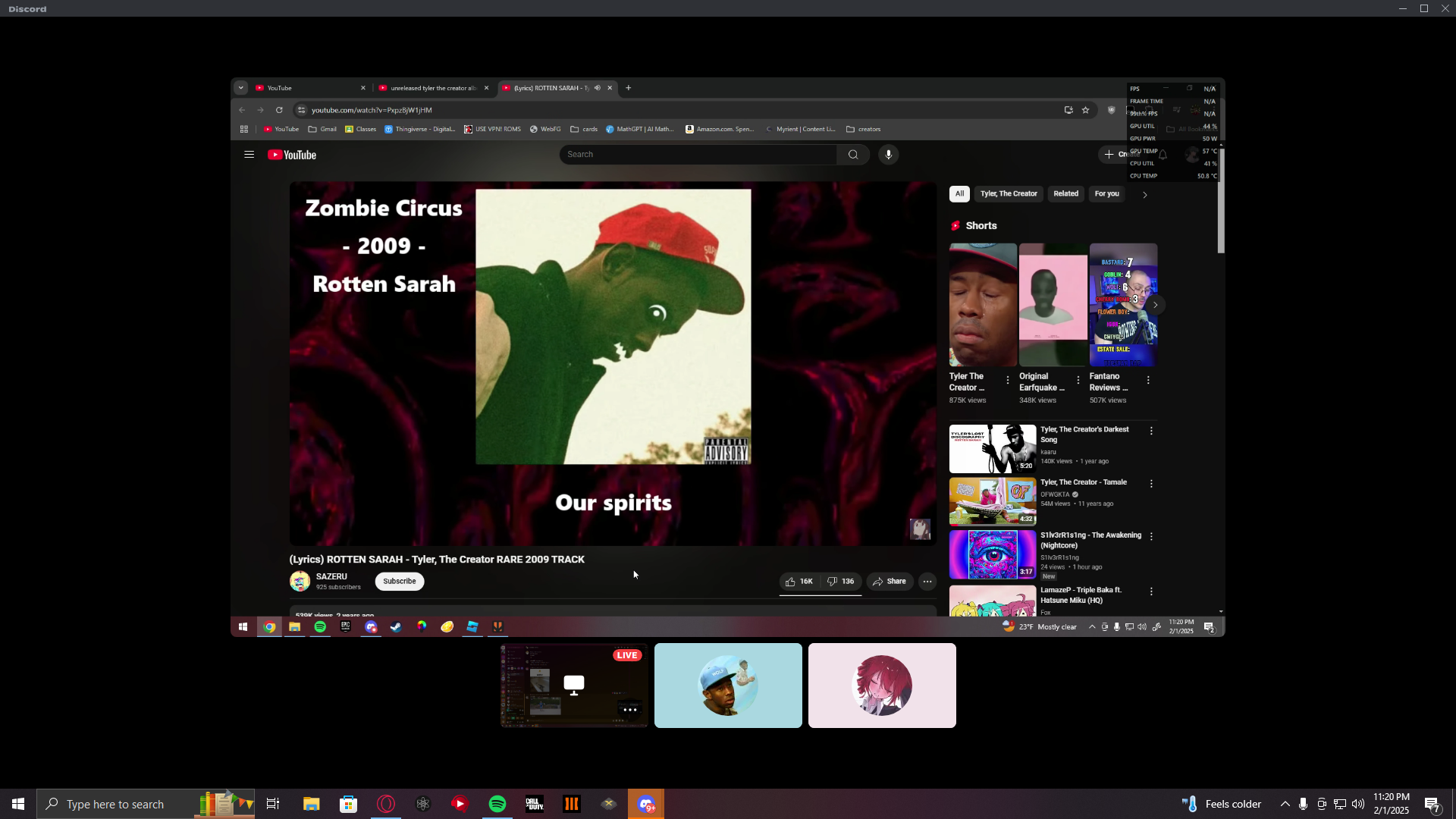Open the three-dot more actions menu
This screenshot has height=819, width=1456.
[927, 582]
